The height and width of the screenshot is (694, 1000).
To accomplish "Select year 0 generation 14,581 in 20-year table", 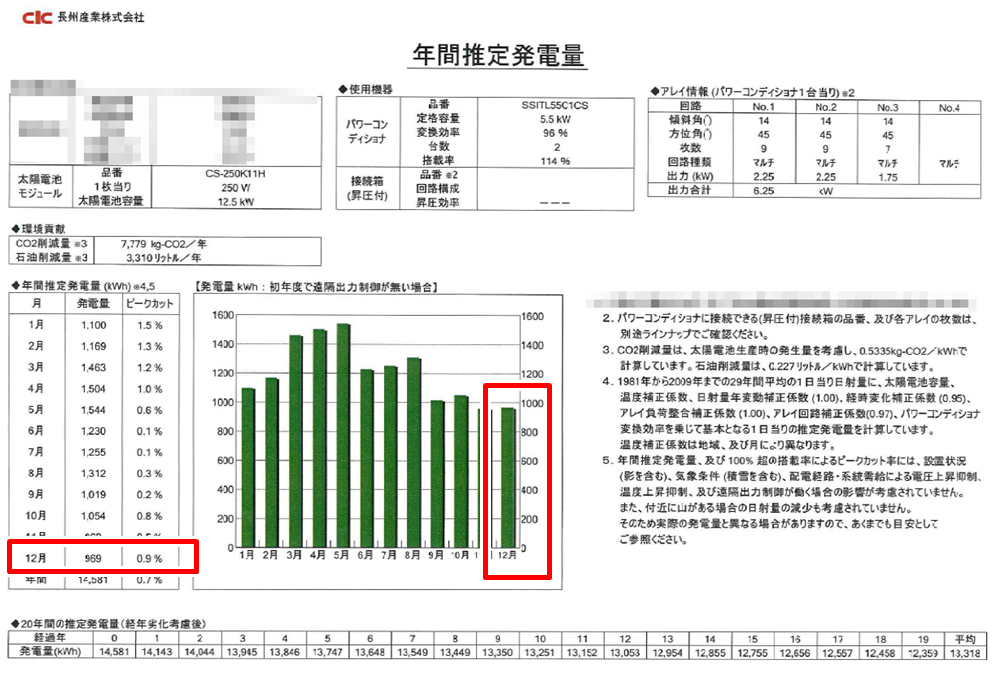I will point(114,653).
